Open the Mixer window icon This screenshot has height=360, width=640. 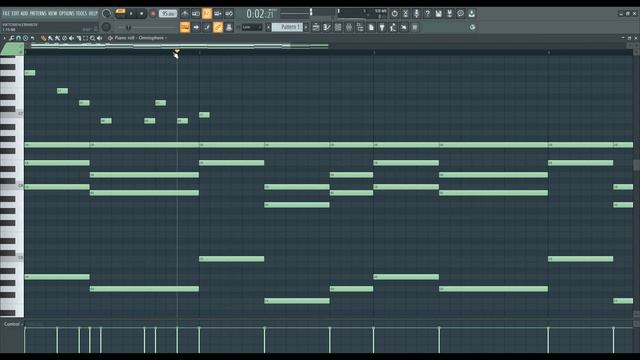point(349,27)
